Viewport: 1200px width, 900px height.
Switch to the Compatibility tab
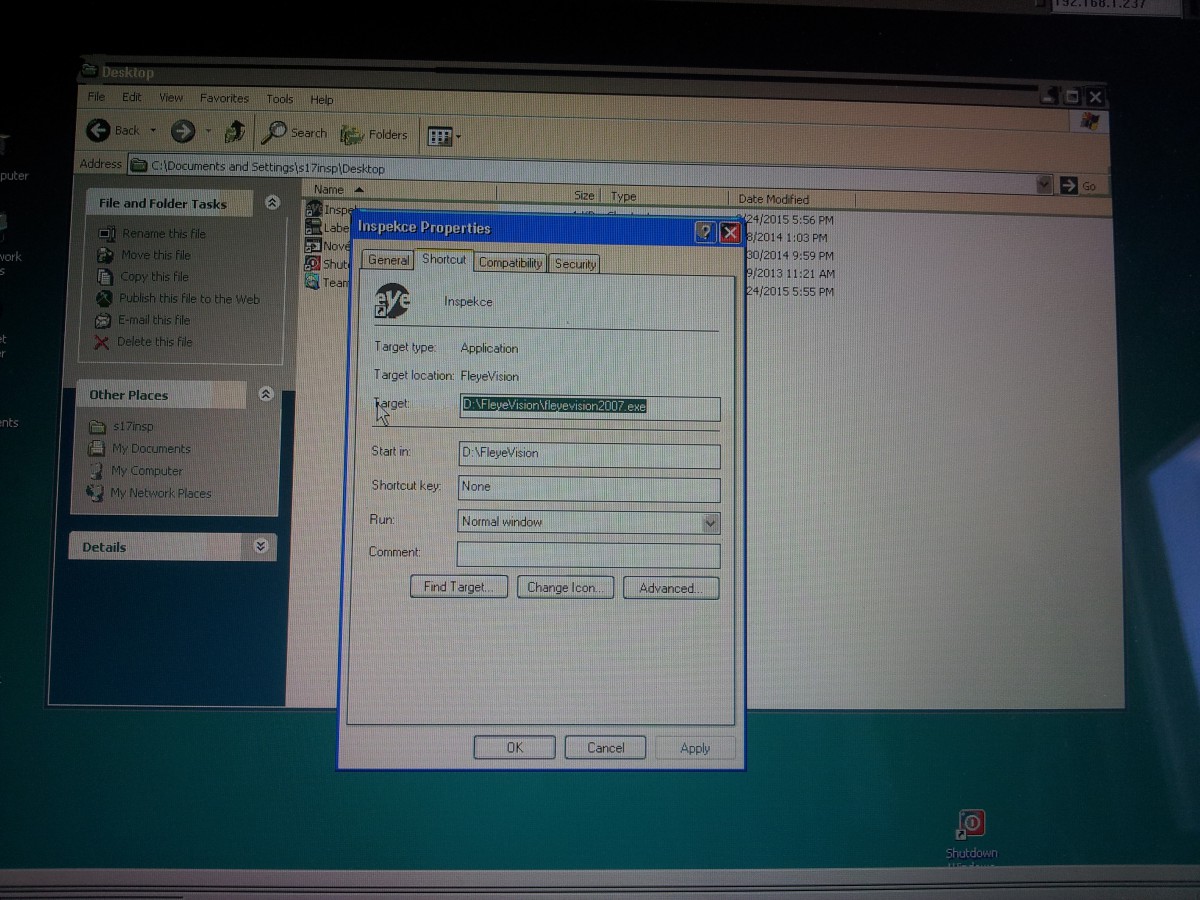(x=510, y=263)
